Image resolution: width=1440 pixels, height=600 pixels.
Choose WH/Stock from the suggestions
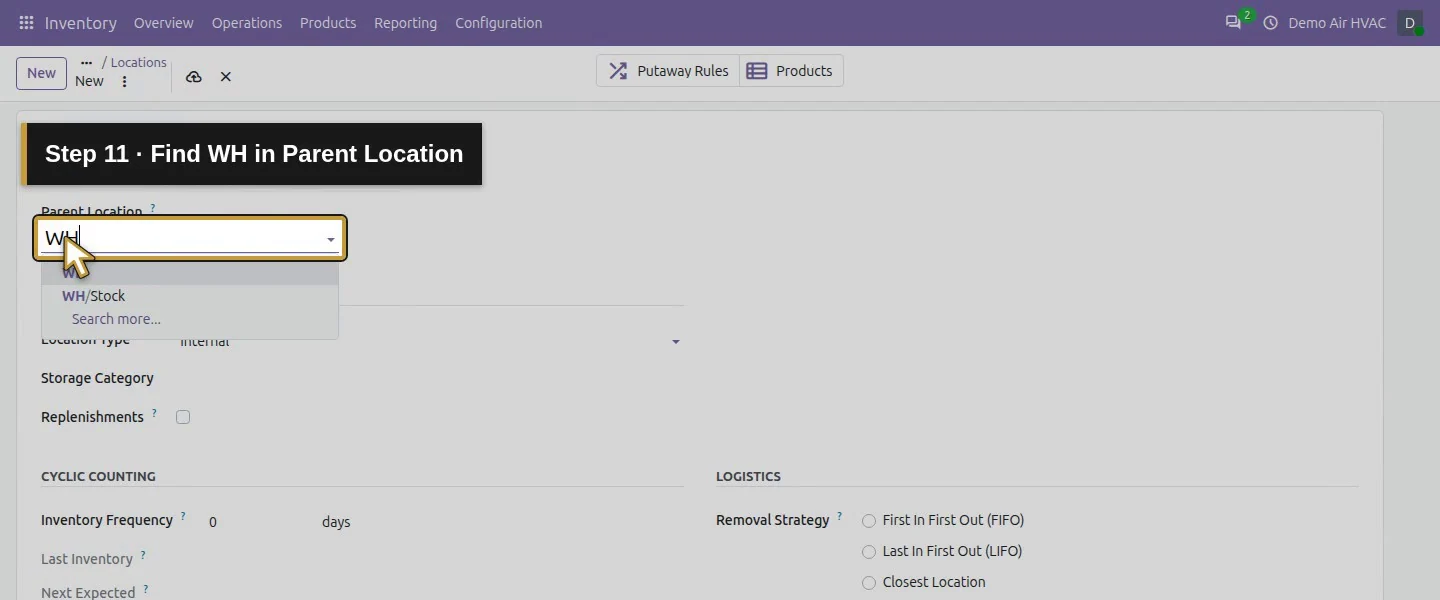(x=190, y=296)
